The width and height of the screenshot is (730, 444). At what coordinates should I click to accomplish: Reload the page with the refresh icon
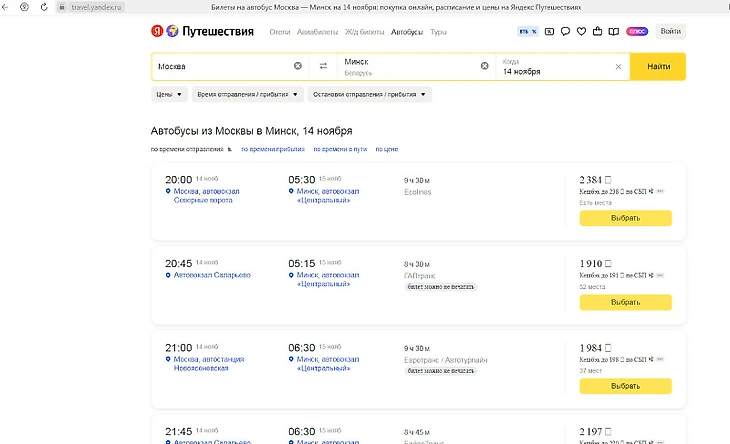tap(44, 7)
